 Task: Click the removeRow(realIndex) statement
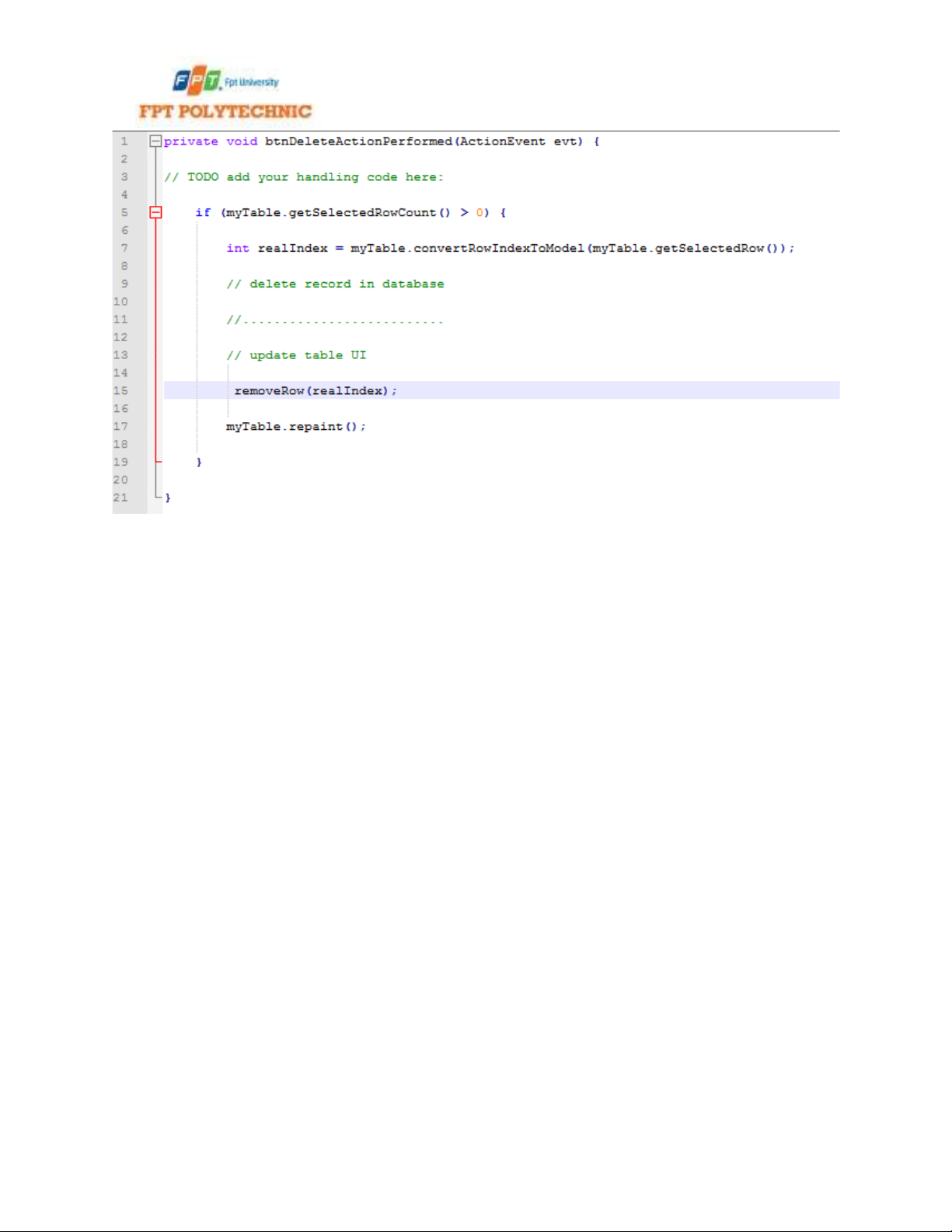[x=316, y=391]
